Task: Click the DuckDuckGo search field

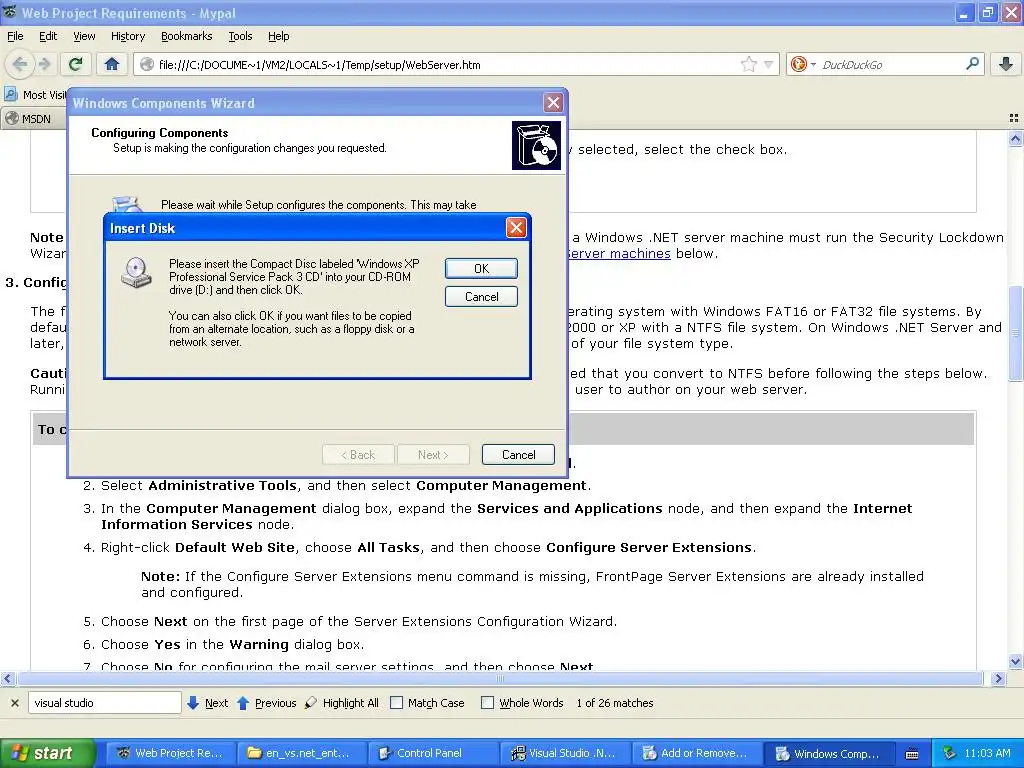Action: (890, 64)
